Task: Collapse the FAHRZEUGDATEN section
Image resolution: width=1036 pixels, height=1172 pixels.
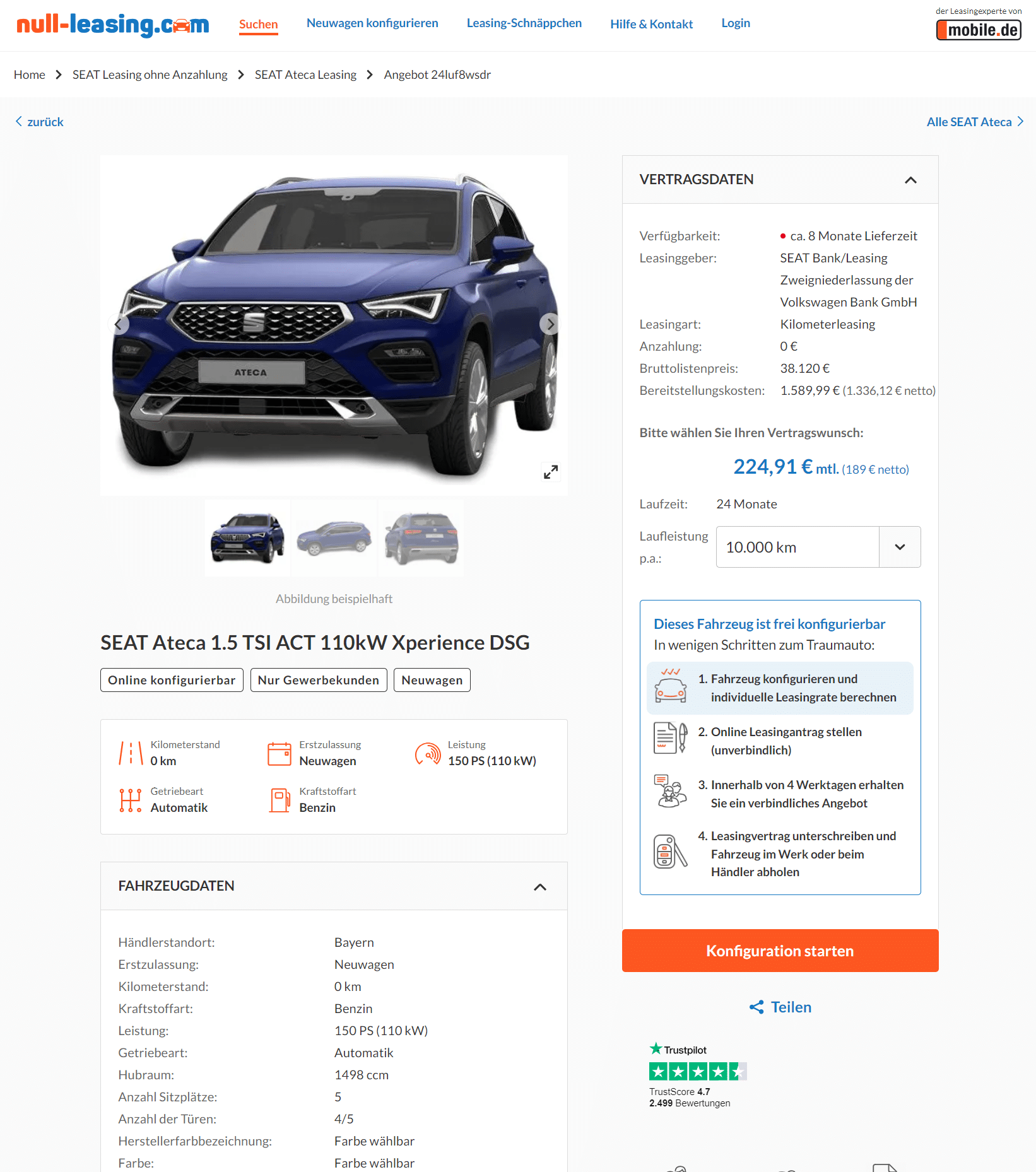Action: (540, 887)
